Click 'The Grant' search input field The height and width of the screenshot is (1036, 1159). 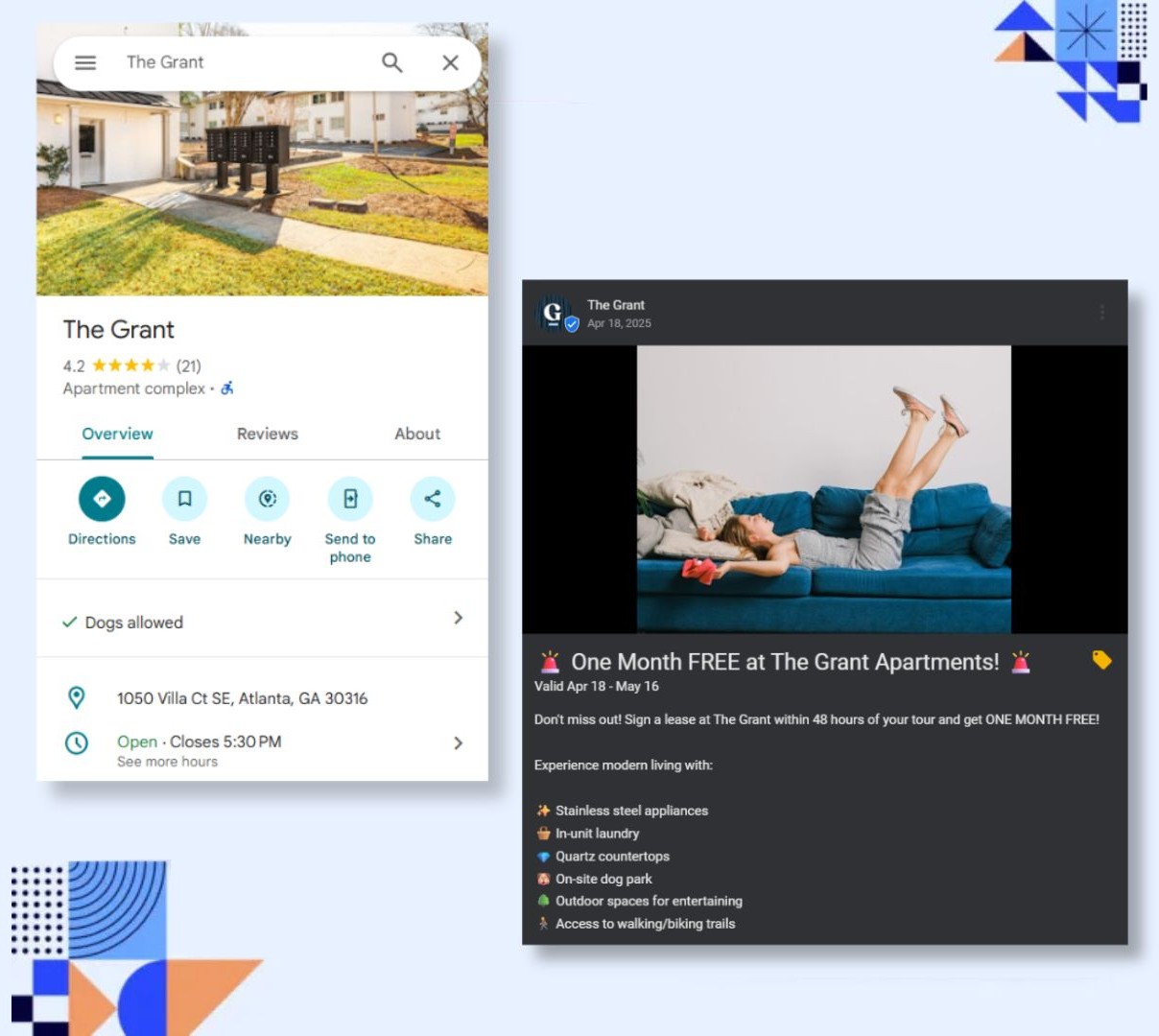[x=245, y=62]
